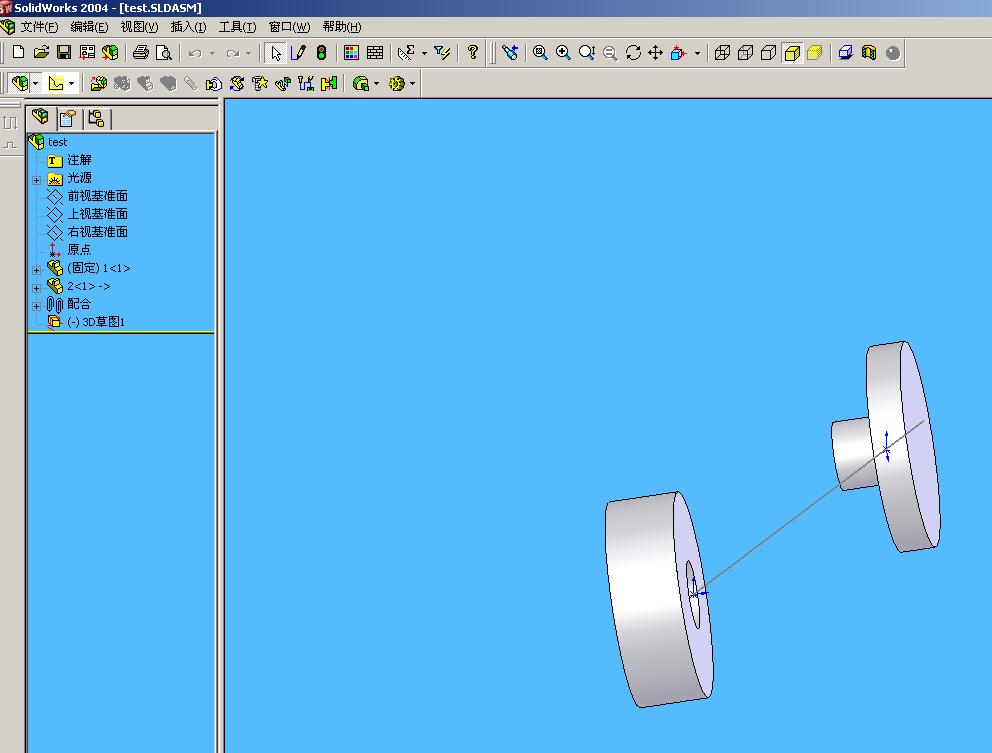992x753 pixels.
Task: Switch display to Shaded mode
Action: (815, 53)
